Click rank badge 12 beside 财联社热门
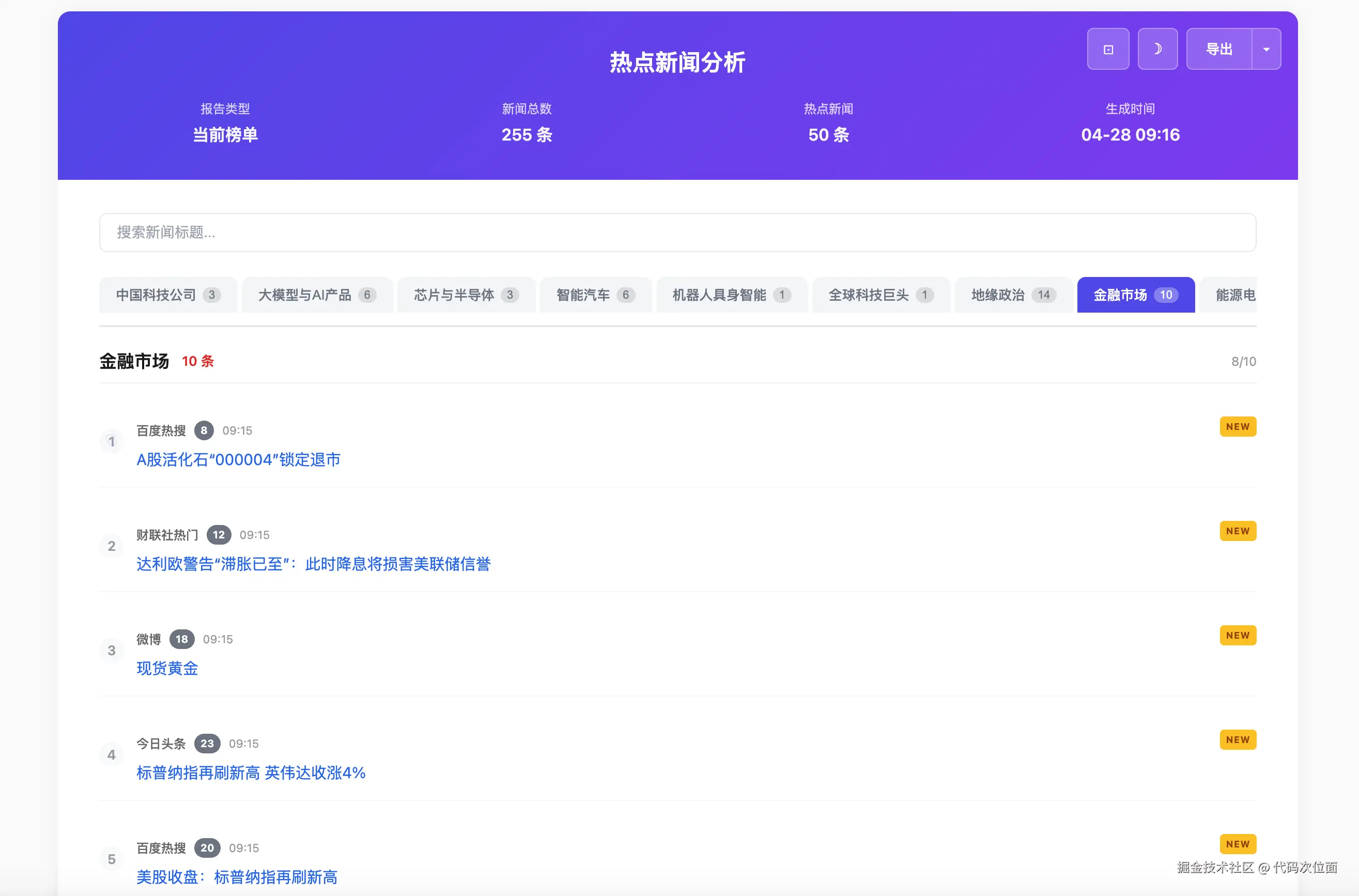 coord(218,535)
